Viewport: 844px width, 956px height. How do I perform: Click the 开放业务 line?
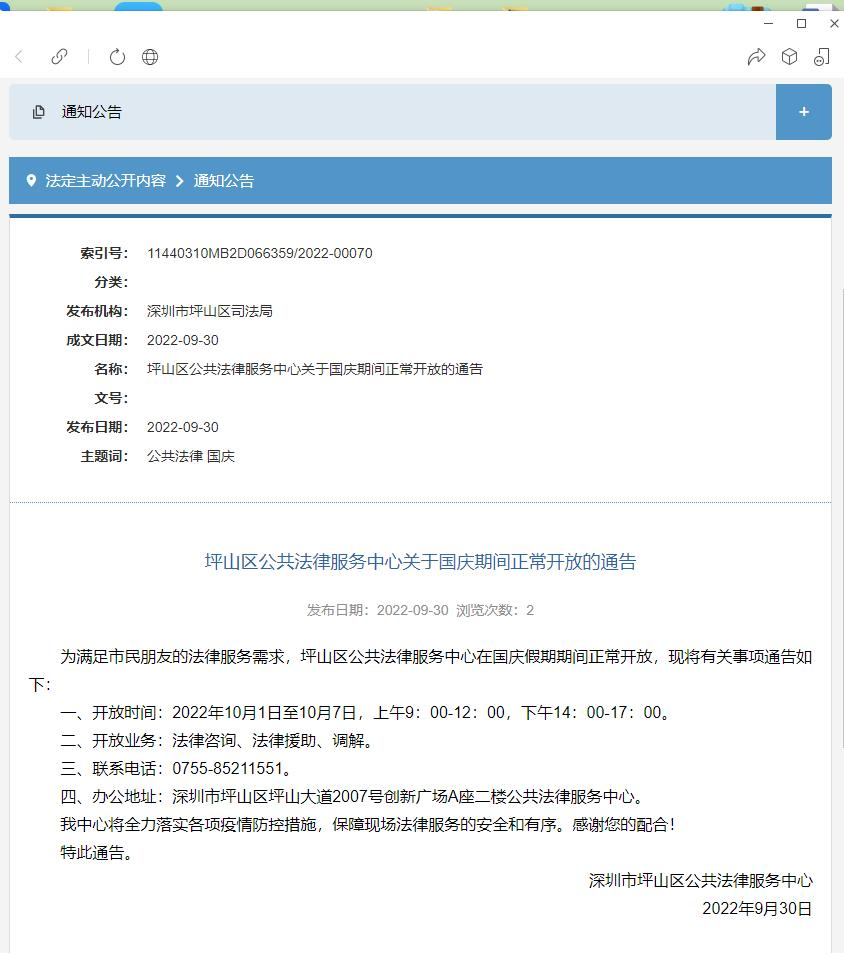[216, 740]
